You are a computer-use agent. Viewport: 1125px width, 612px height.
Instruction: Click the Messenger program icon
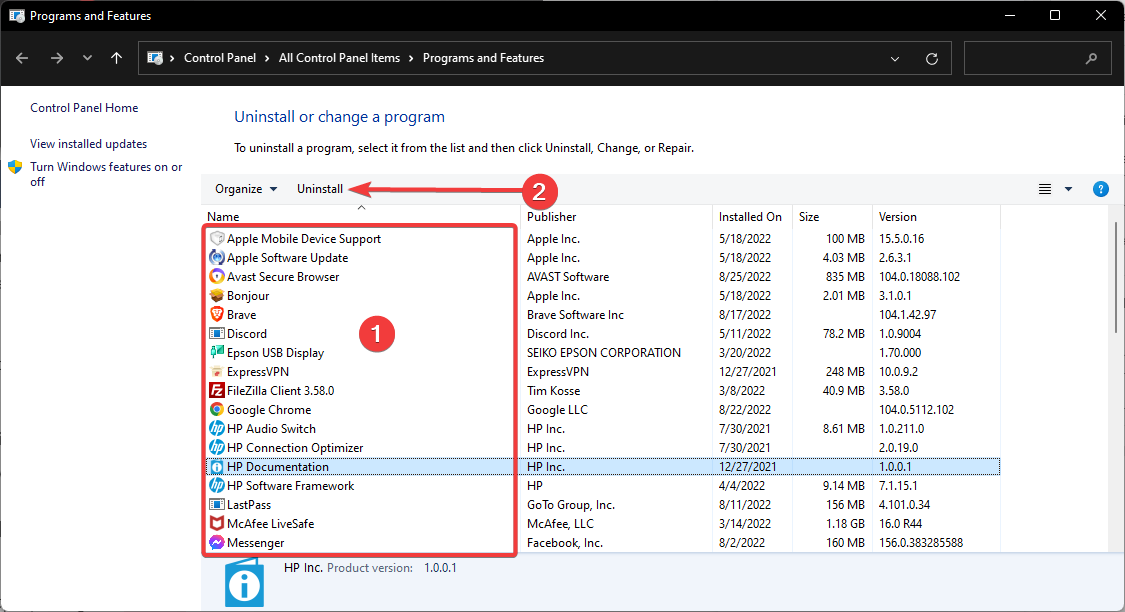click(x=217, y=542)
